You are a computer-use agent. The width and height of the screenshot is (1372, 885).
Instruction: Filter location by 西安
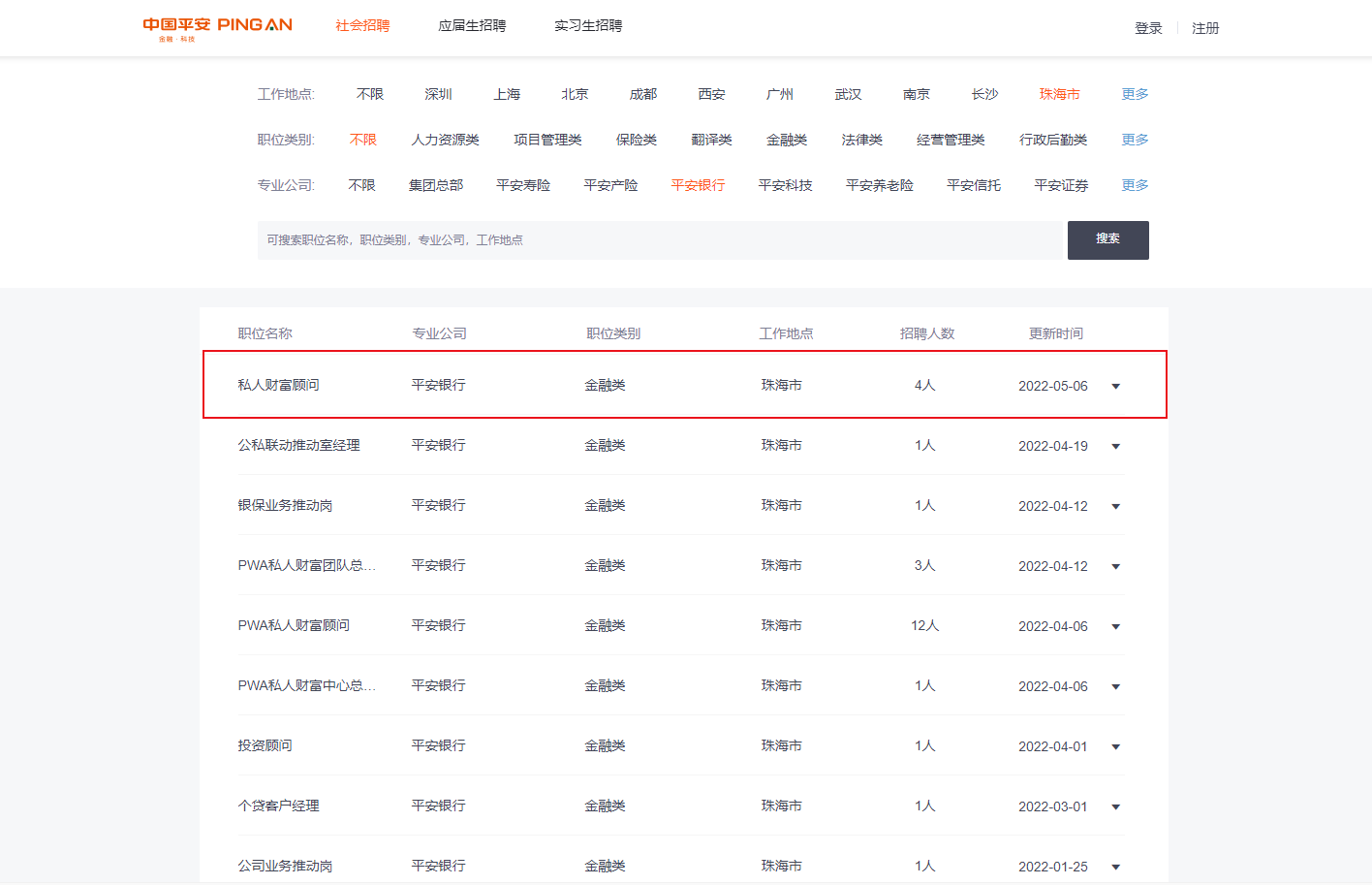click(x=711, y=94)
